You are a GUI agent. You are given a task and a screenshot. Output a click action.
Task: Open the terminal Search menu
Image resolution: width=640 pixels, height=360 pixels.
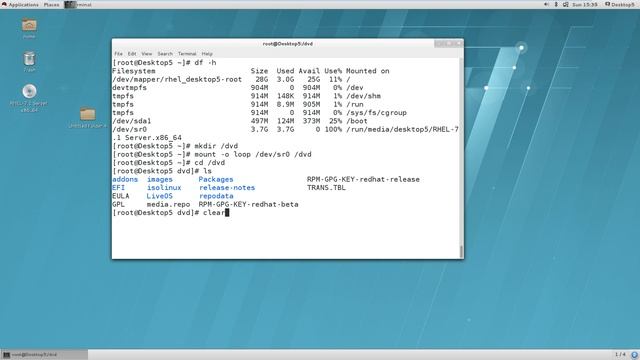pos(165,53)
